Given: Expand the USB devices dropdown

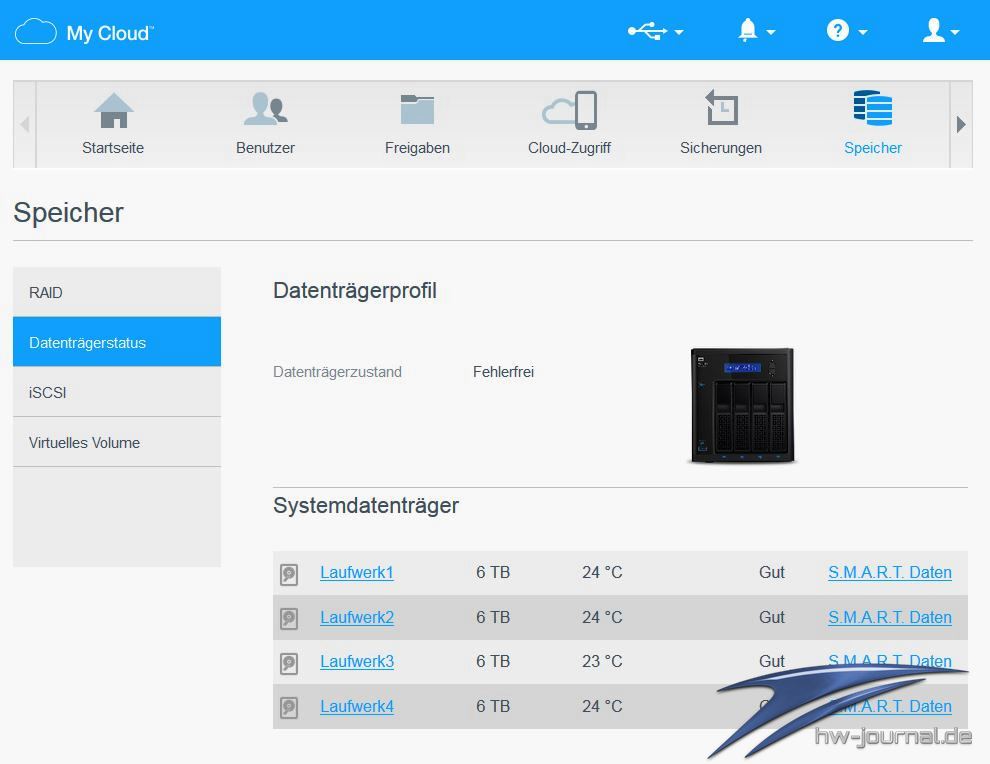Looking at the screenshot, I should pos(655,32).
